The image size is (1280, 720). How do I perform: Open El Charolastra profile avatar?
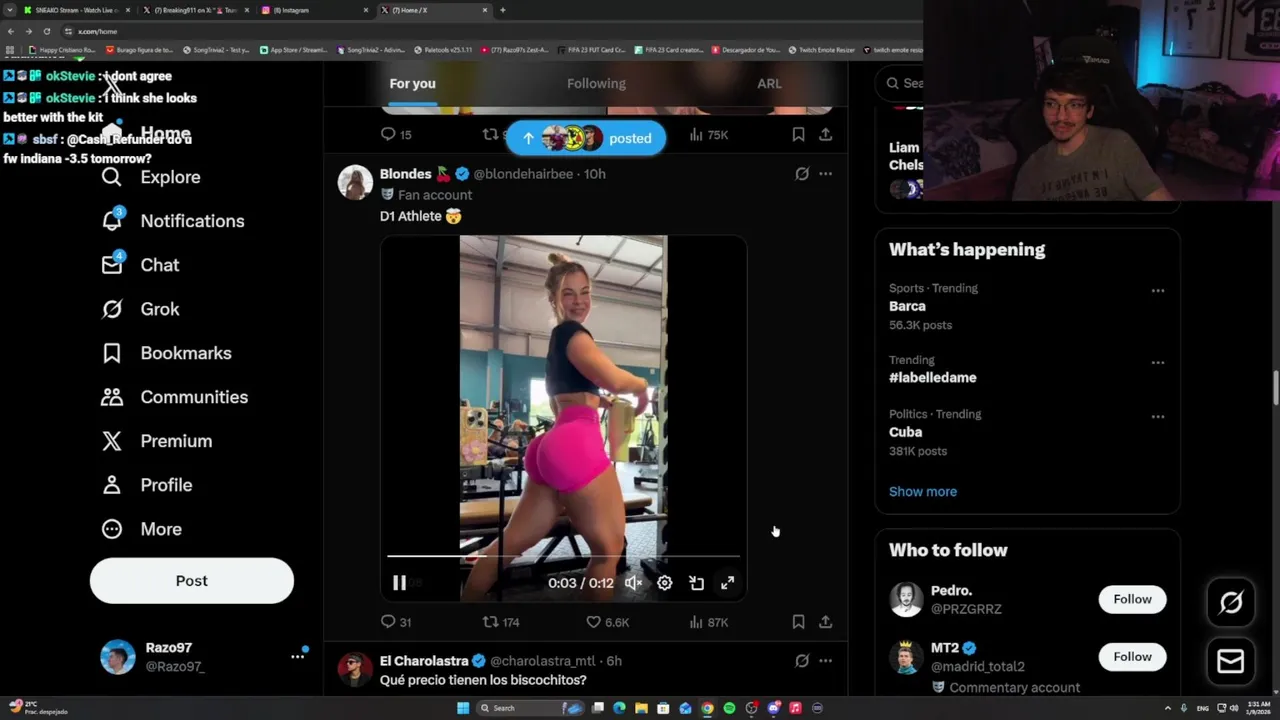pos(355,669)
